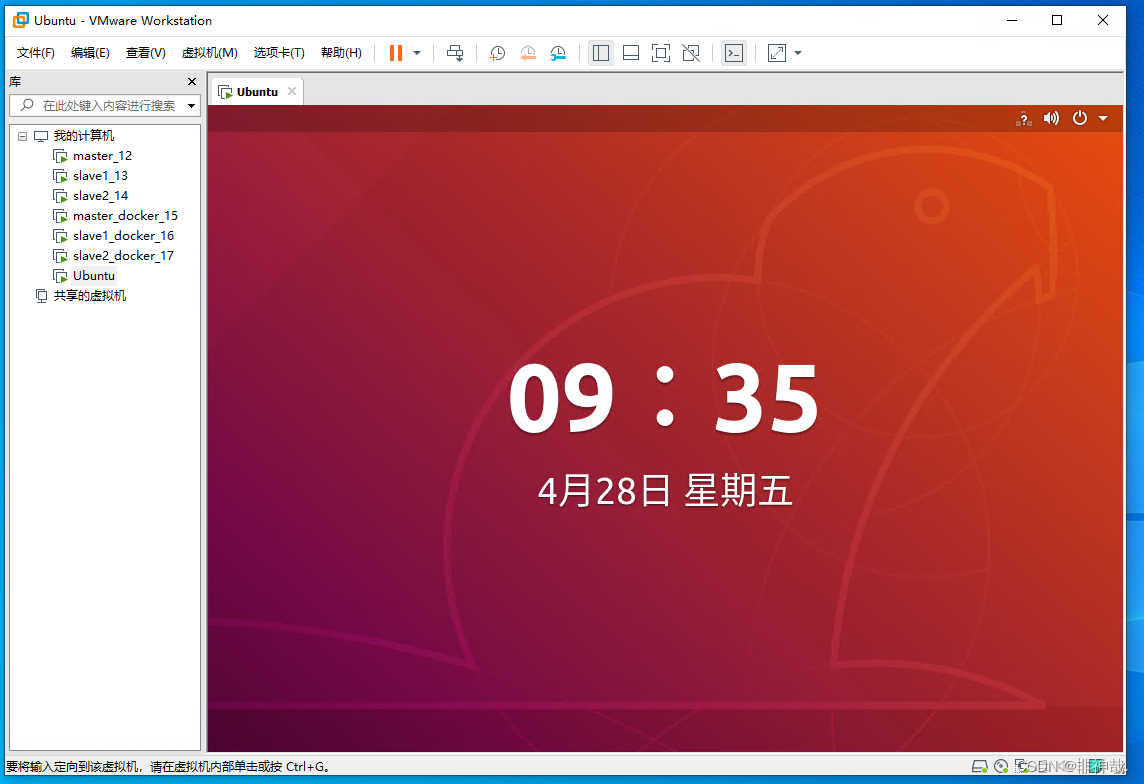Send Ctrl+Alt+Del to the virtual machine
This screenshot has height=784, width=1144.
coord(455,53)
